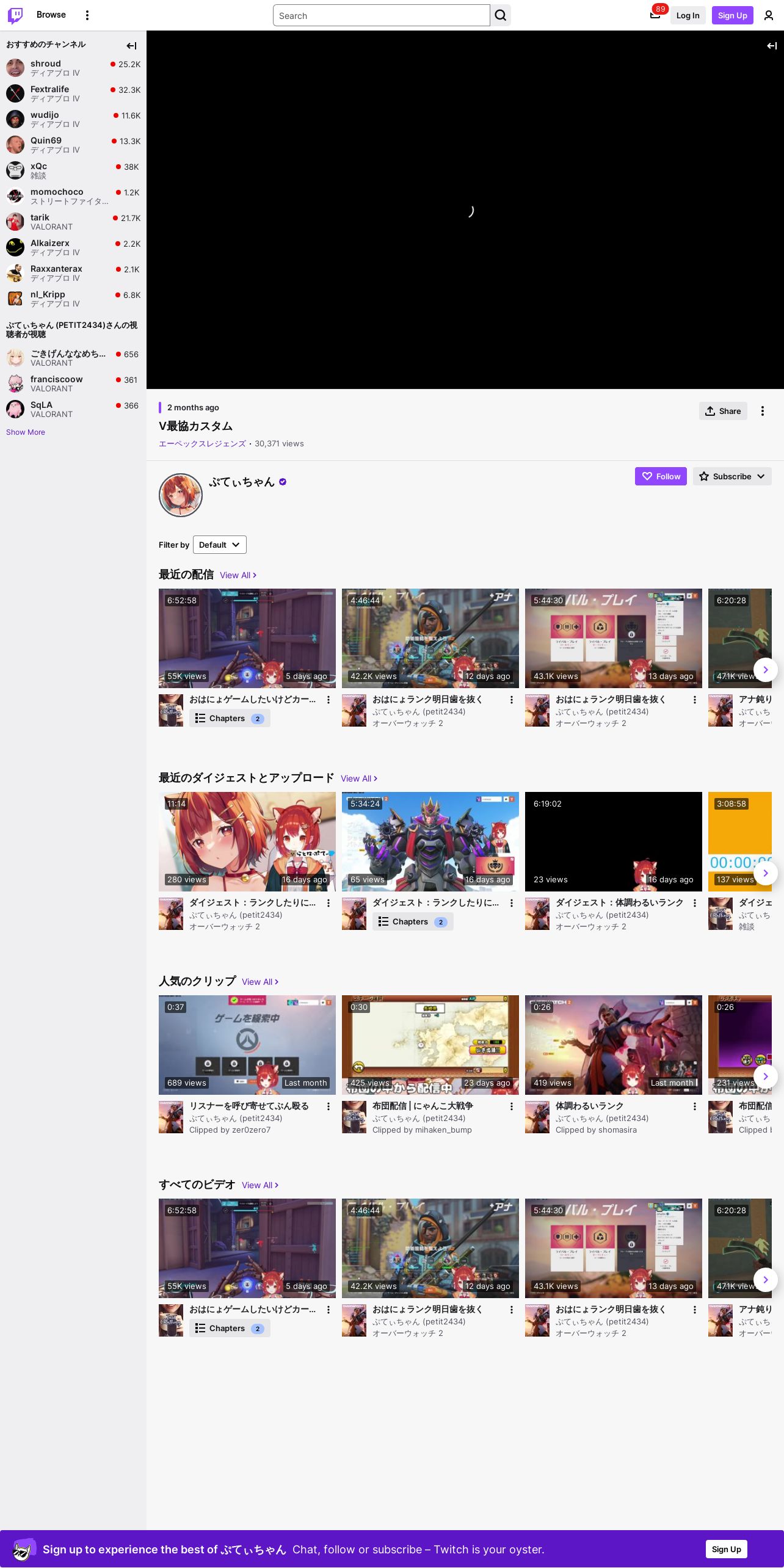Open the user account icon menu
Image resolution: width=784 pixels, height=1568 pixels.
point(769,15)
